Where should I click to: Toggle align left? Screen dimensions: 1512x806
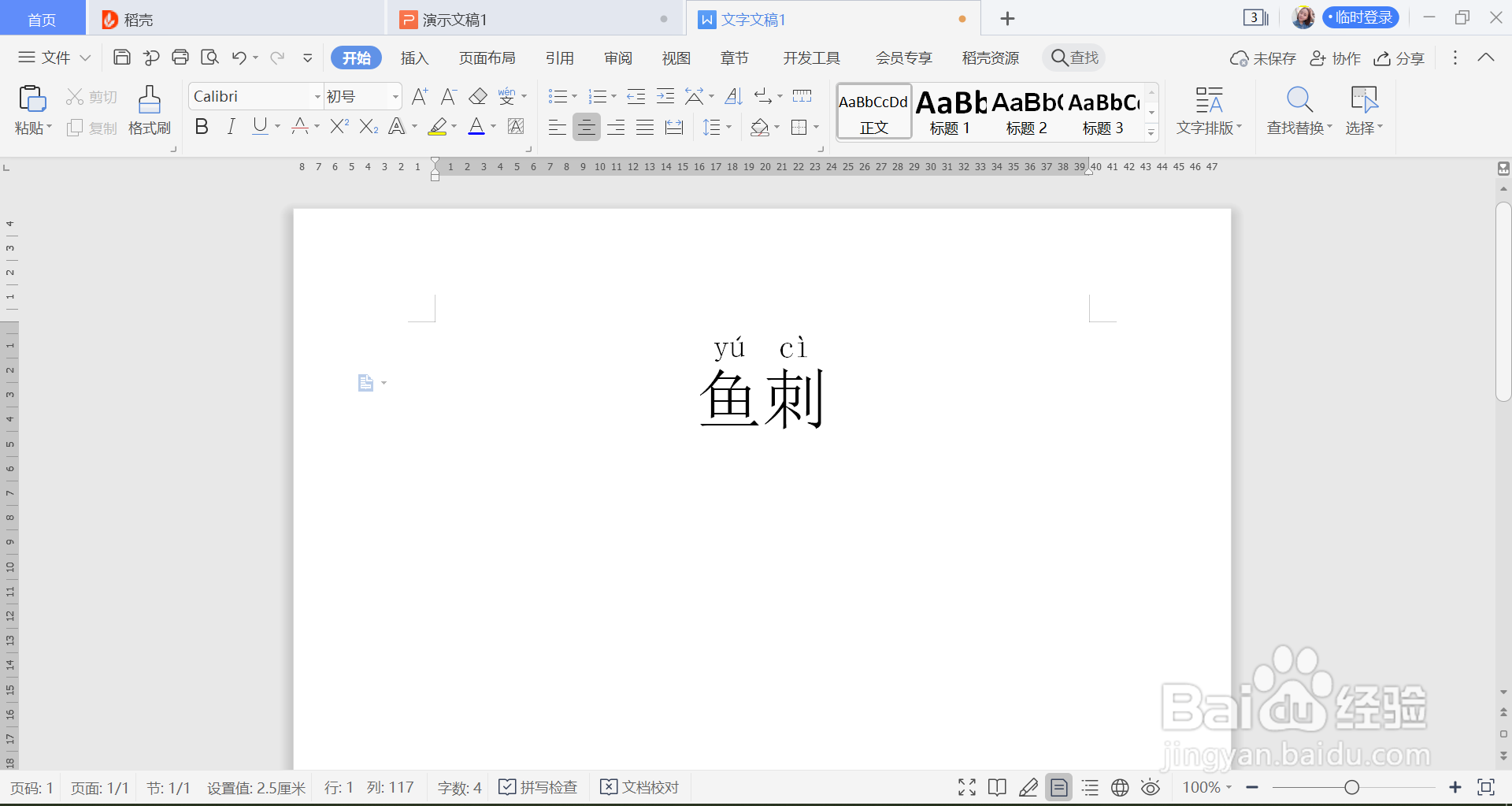coord(557,127)
